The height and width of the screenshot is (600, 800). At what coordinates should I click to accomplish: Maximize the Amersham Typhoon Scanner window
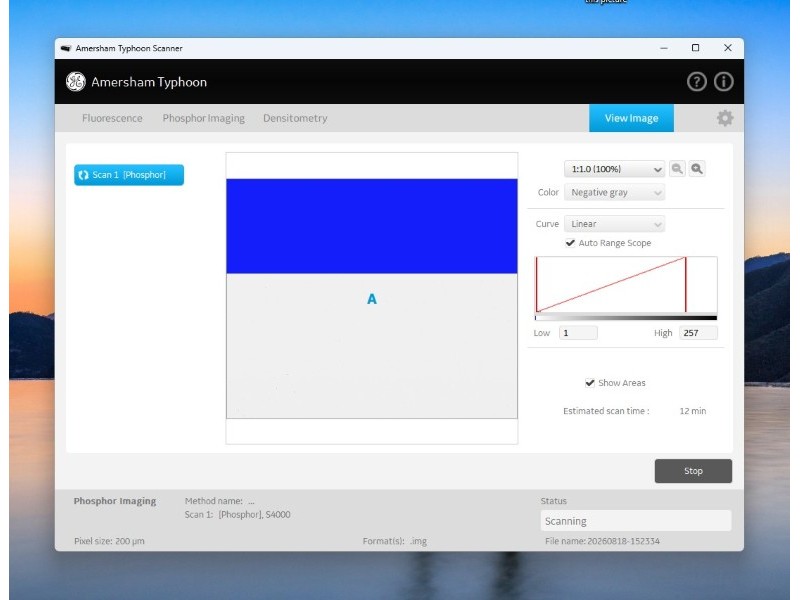[695, 48]
